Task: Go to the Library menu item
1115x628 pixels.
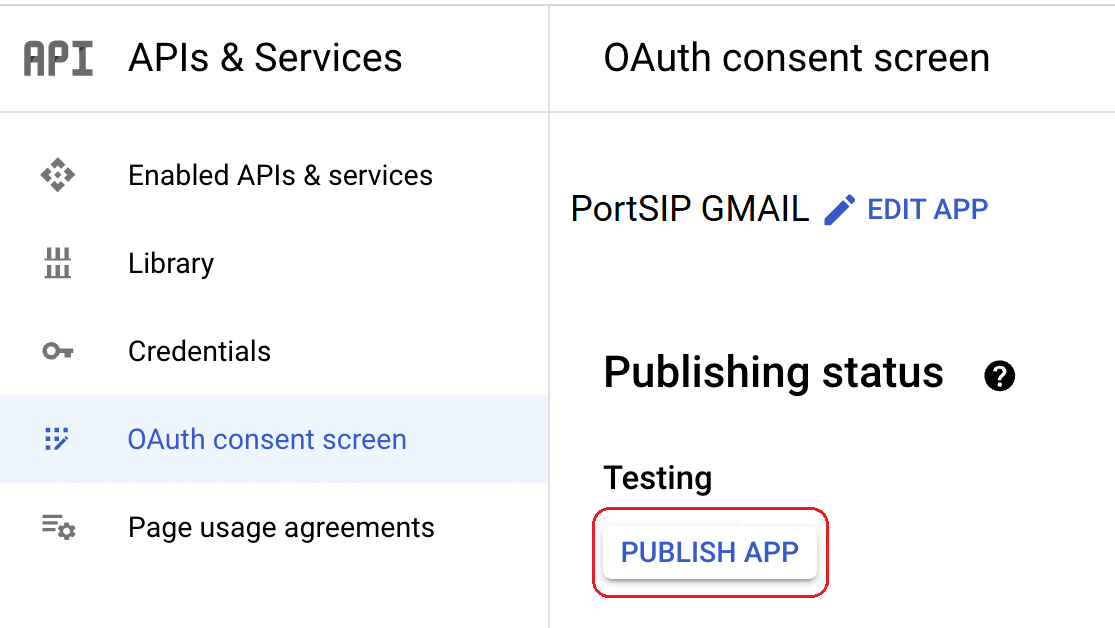Action: (x=171, y=264)
